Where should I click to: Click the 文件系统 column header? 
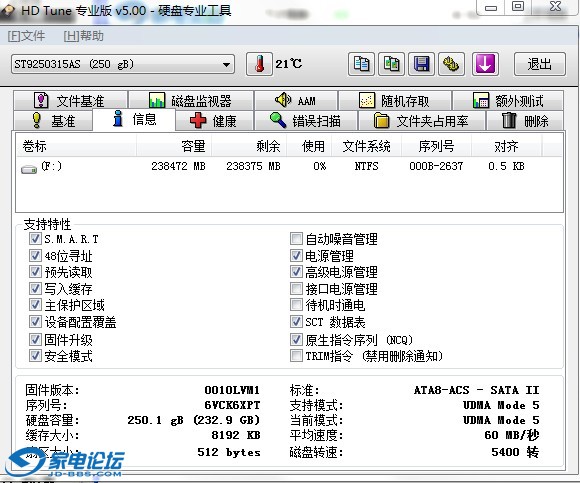click(366, 146)
